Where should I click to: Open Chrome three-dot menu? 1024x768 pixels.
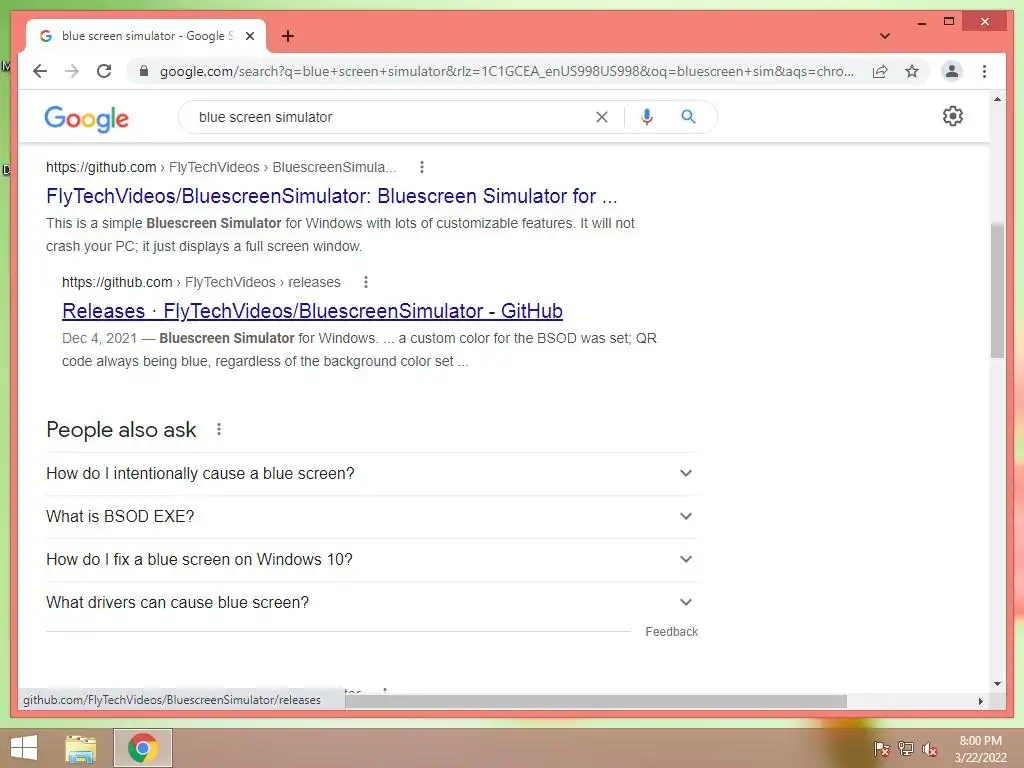[x=984, y=71]
